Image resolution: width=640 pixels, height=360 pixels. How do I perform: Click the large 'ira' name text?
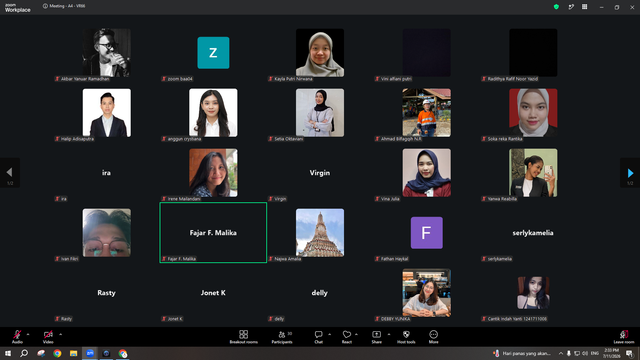[x=106, y=173]
